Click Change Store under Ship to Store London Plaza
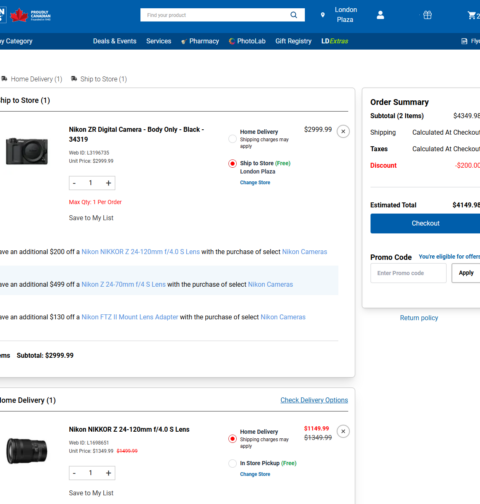This screenshot has height=504, width=480. click(255, 183)
